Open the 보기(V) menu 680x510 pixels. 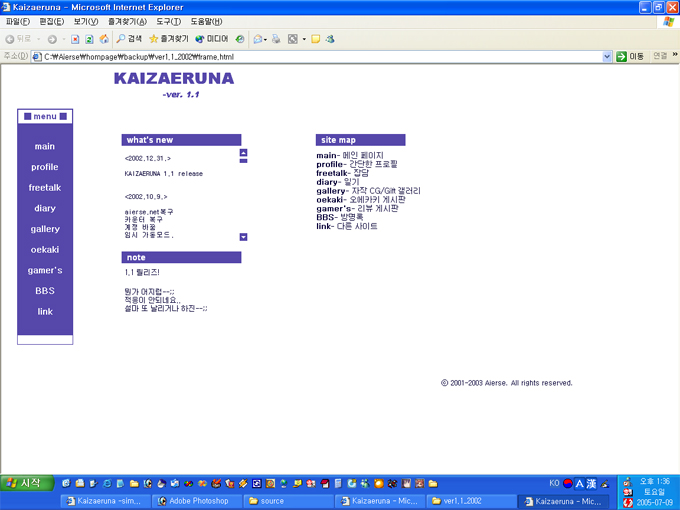[85, 22]
